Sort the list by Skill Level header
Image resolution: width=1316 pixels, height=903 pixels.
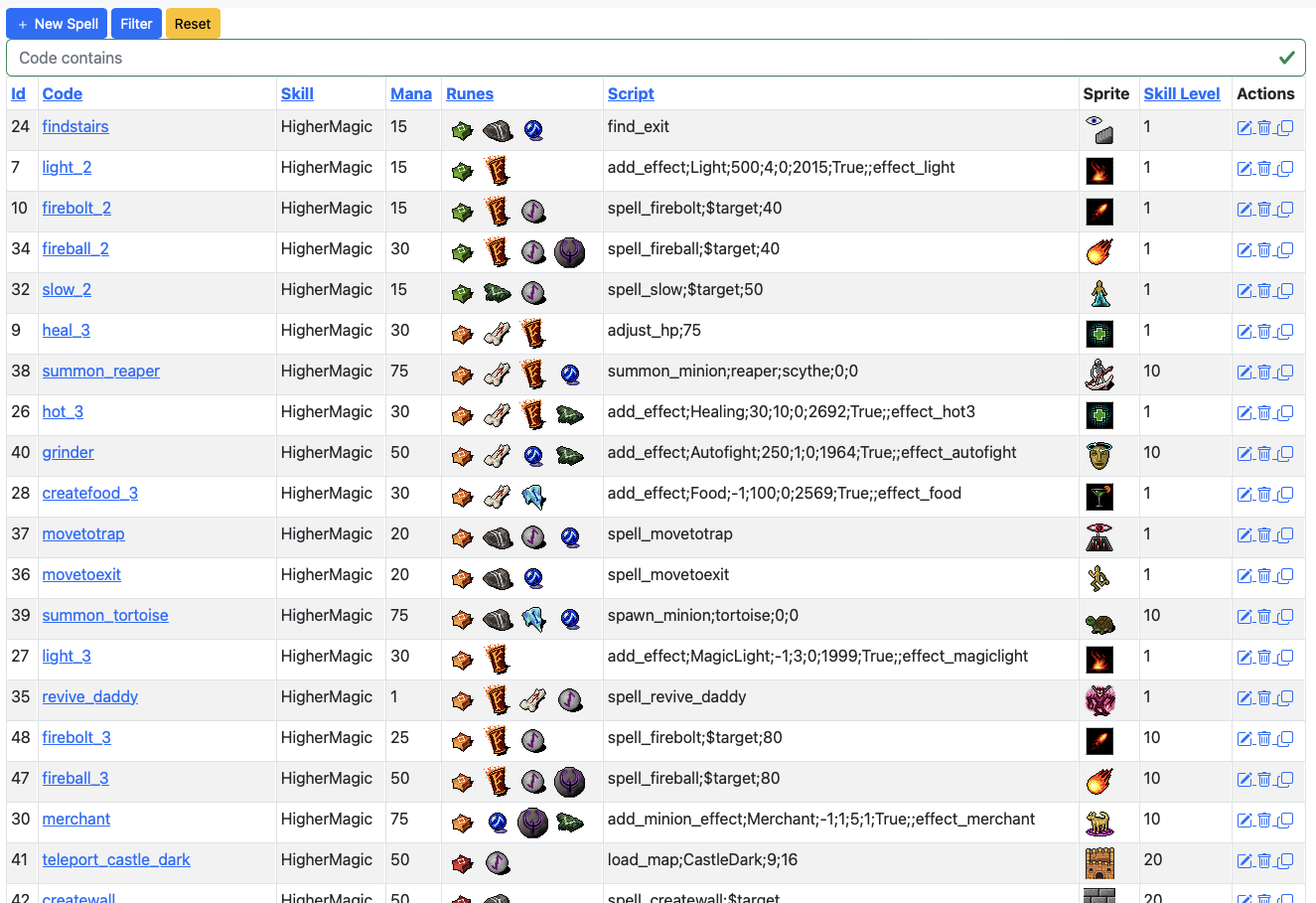[1182, 93]
